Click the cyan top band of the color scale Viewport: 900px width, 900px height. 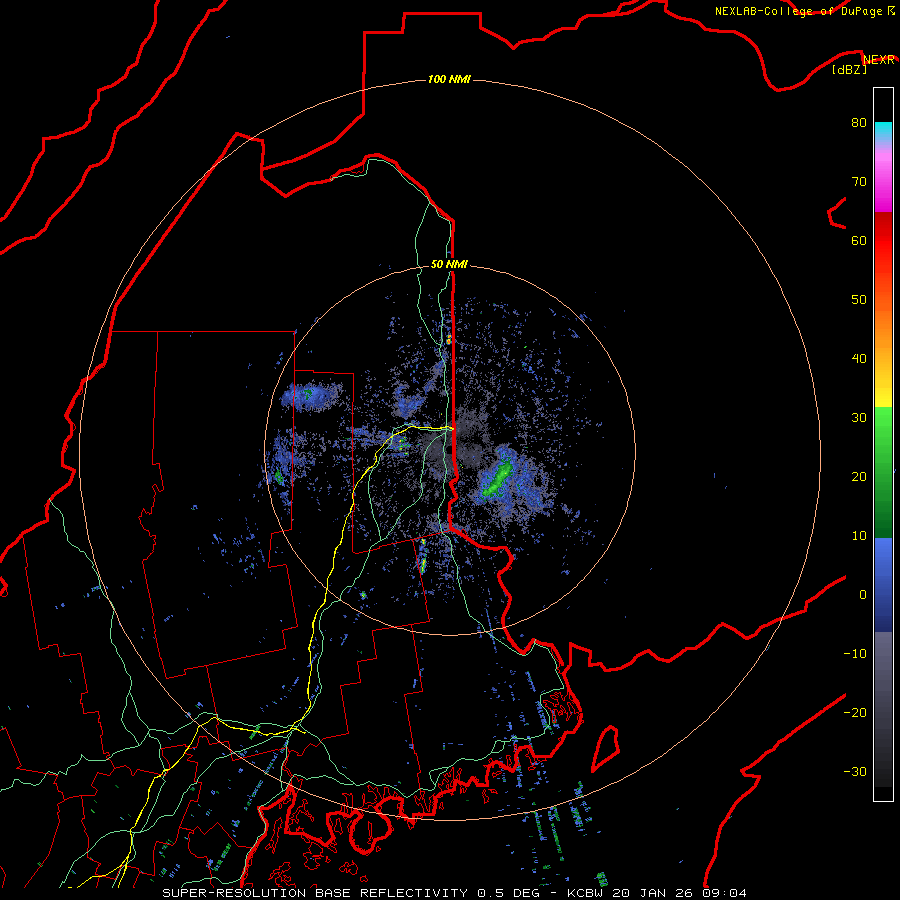pyautogui.click(x=883, y=132)
